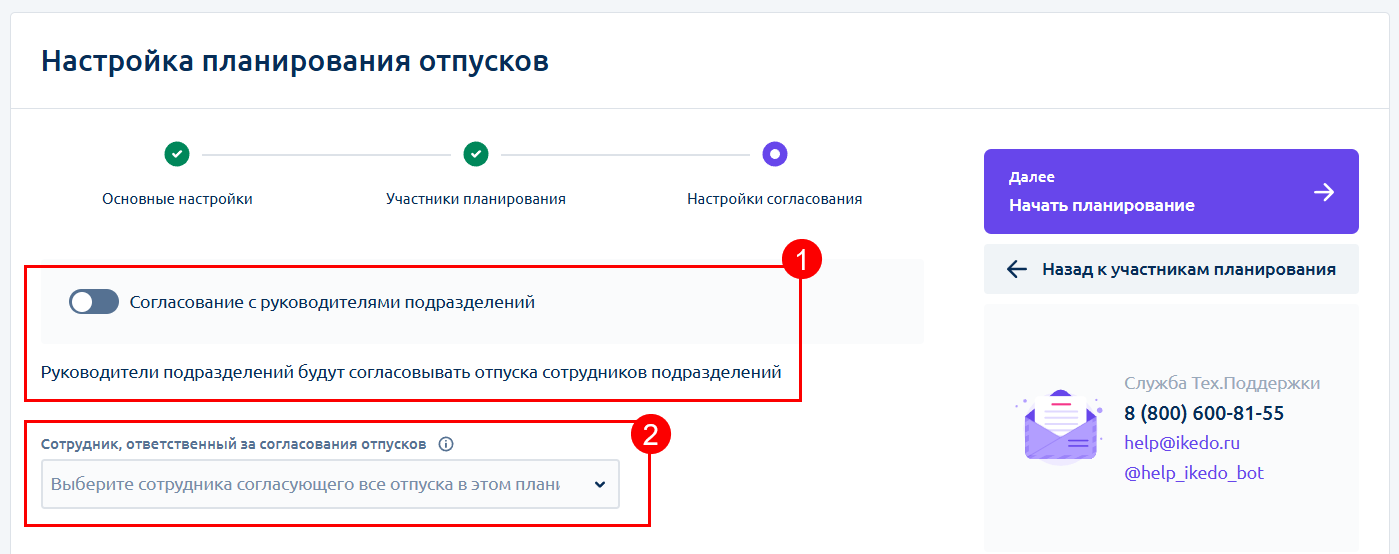Screen dimensions: 1399x554
Task: Click the Согласование с руководителями подразделений label
Action: (x=332, y=302)
